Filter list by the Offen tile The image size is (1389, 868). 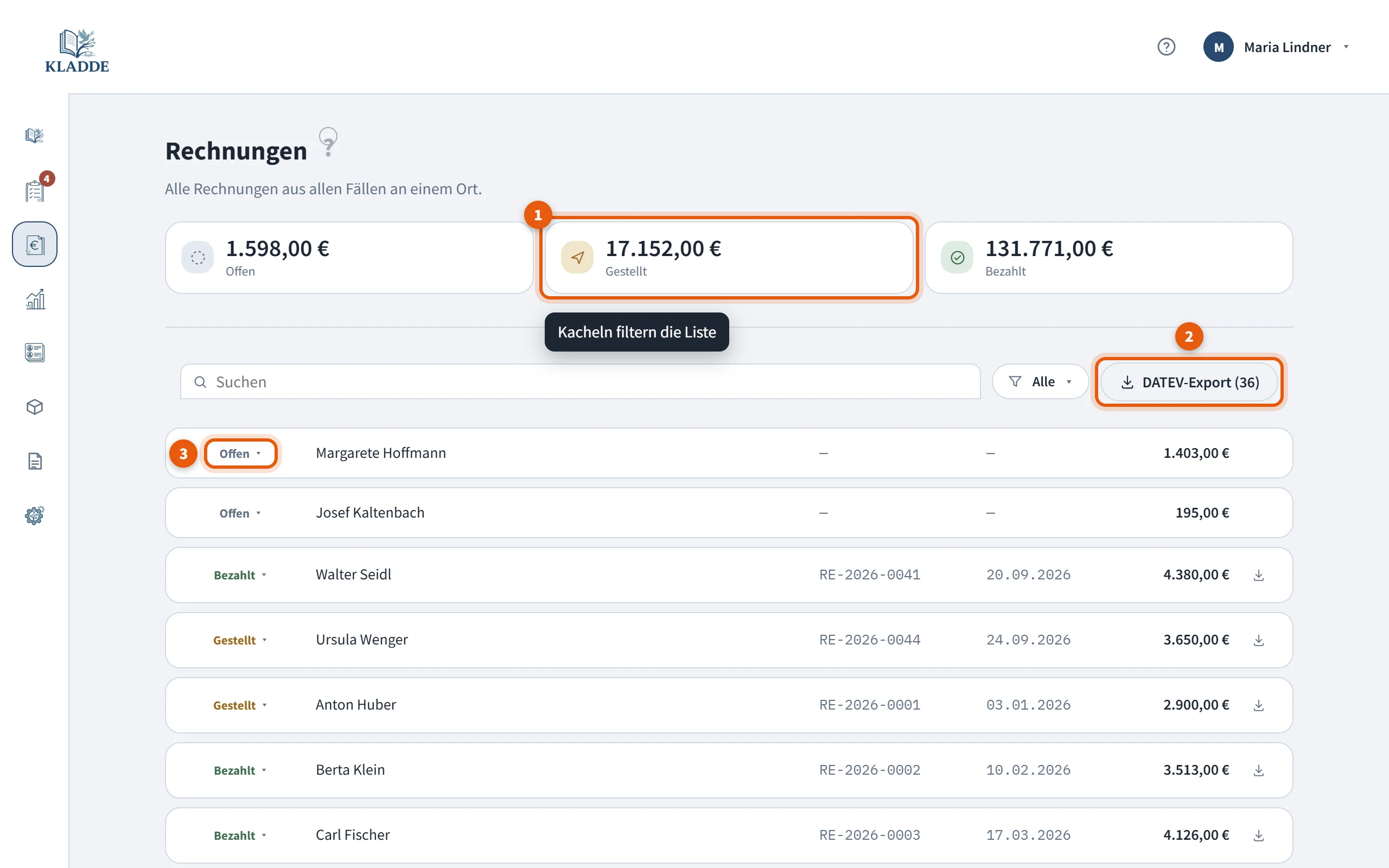pyautogui.click(x=349, y=258)
